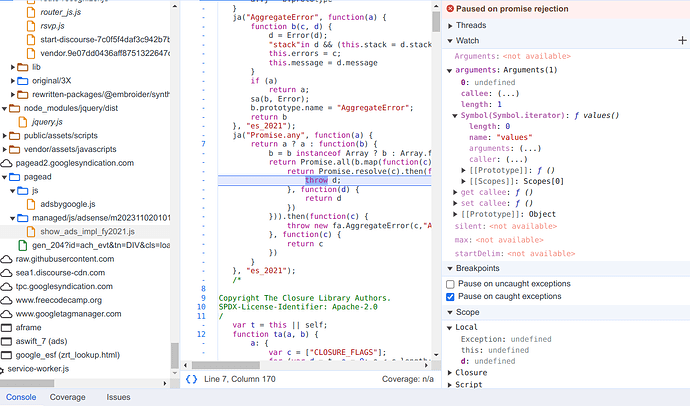This screenshot has width=690, height=406.
Task: Click the caller (...) getter value
Action: [x=517, y=159]
